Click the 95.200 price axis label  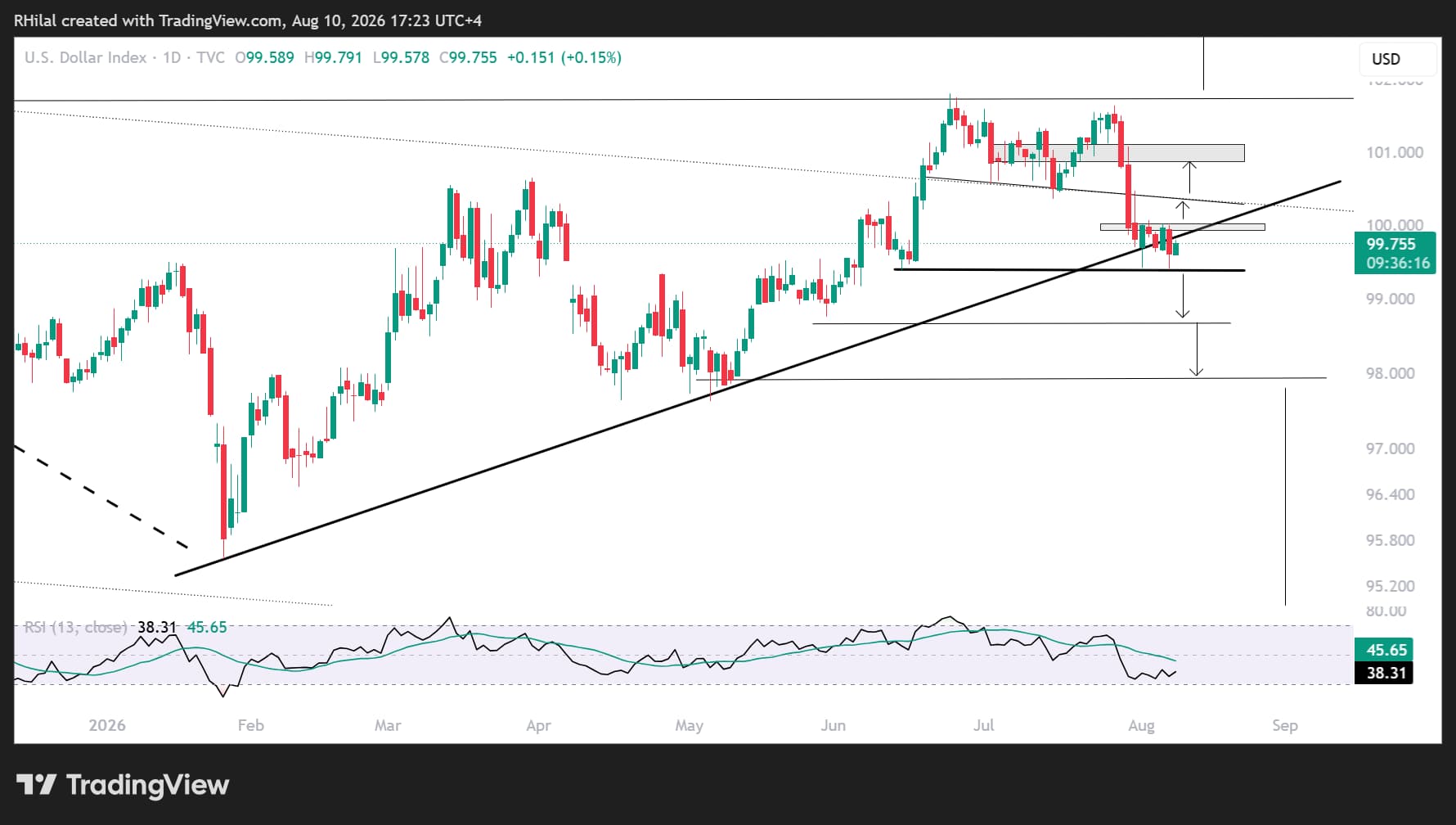point(1391,586)
